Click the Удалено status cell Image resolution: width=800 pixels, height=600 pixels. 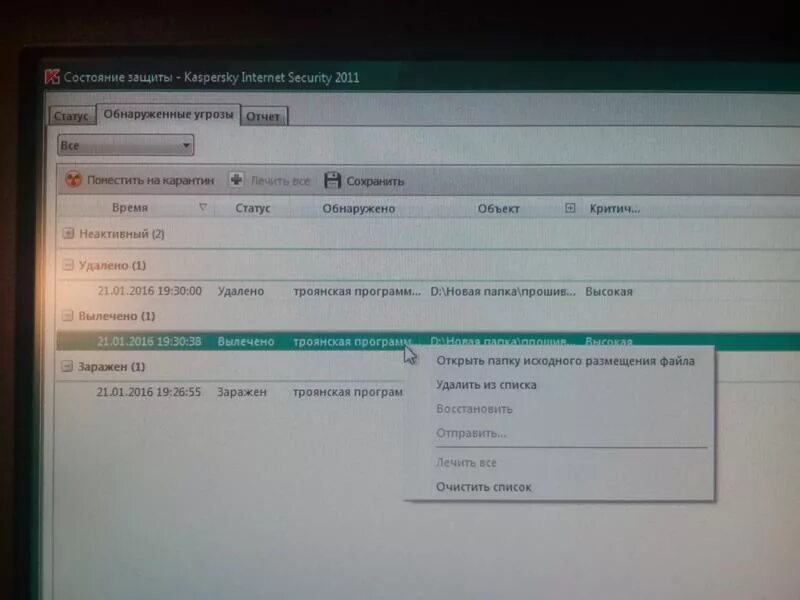(241, 291)
